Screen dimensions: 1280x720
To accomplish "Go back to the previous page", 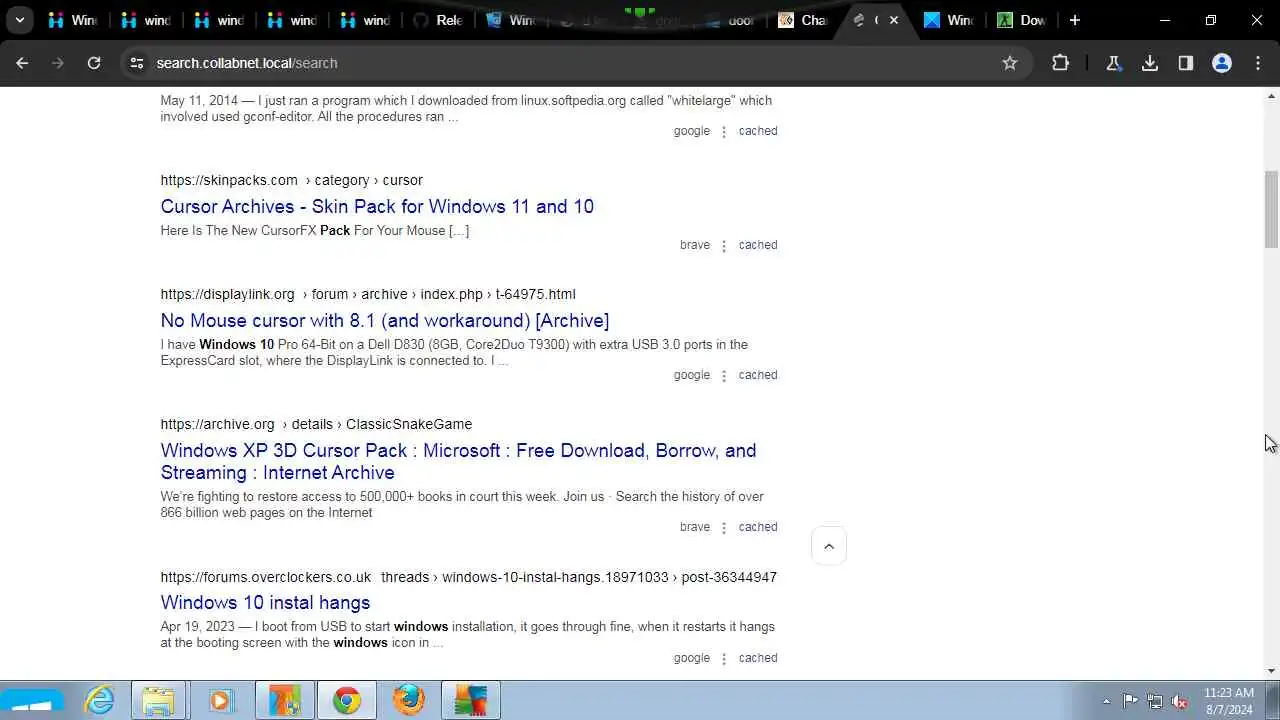I will (22, 63).
